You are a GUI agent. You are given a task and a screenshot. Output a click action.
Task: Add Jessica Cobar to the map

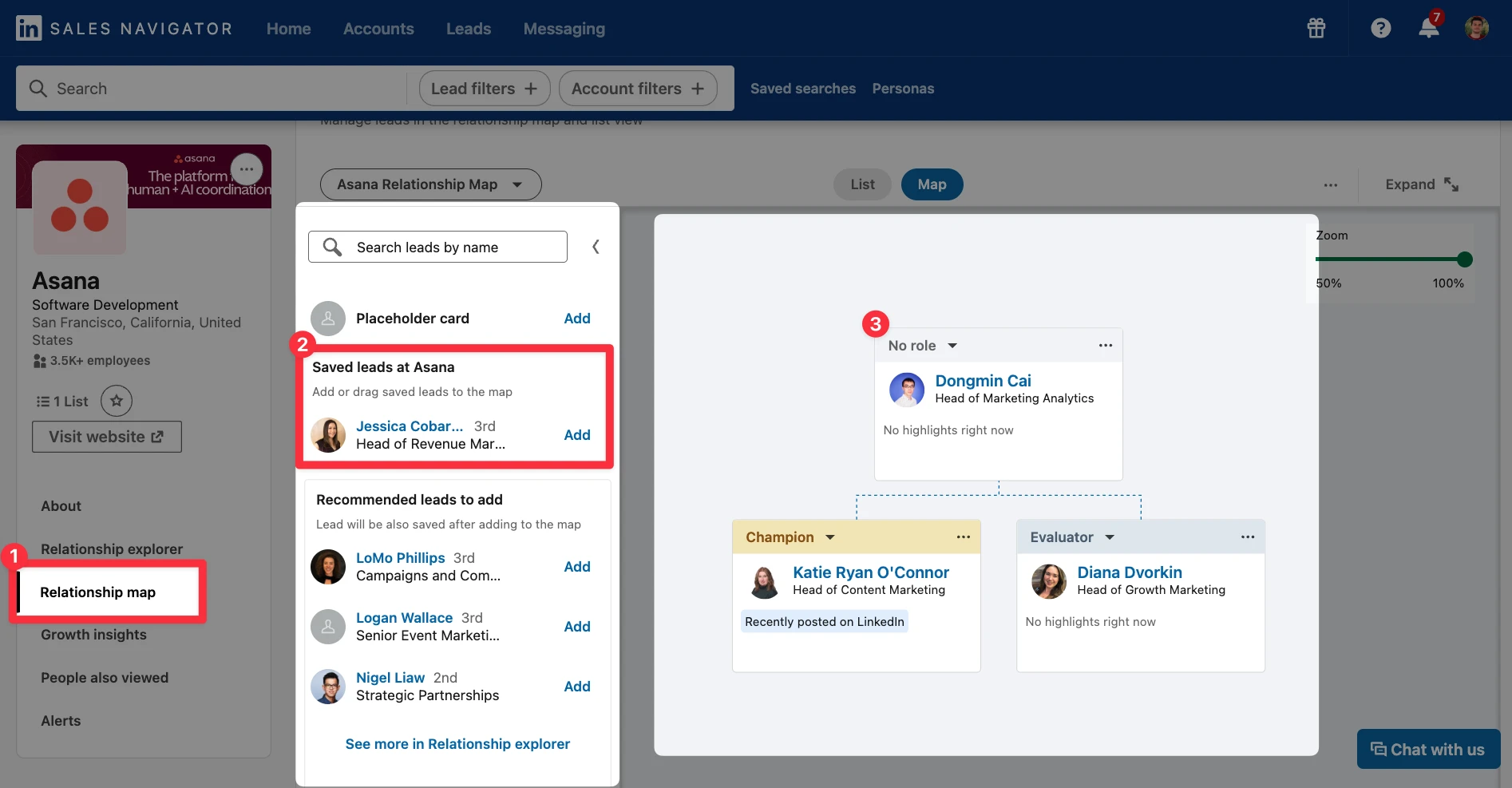pos(577,435)
